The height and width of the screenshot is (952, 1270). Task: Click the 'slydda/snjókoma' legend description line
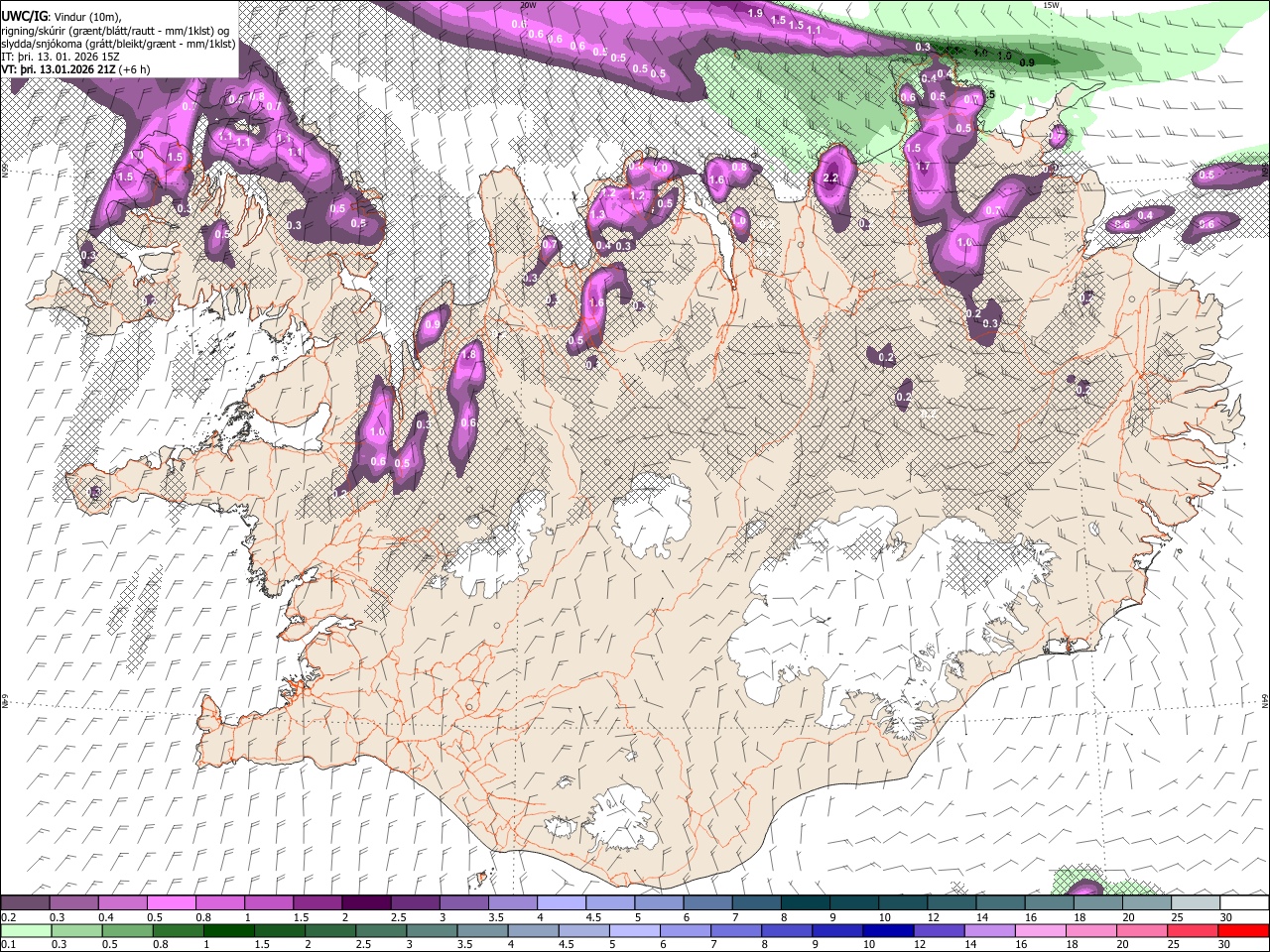[x=119, y=44]
